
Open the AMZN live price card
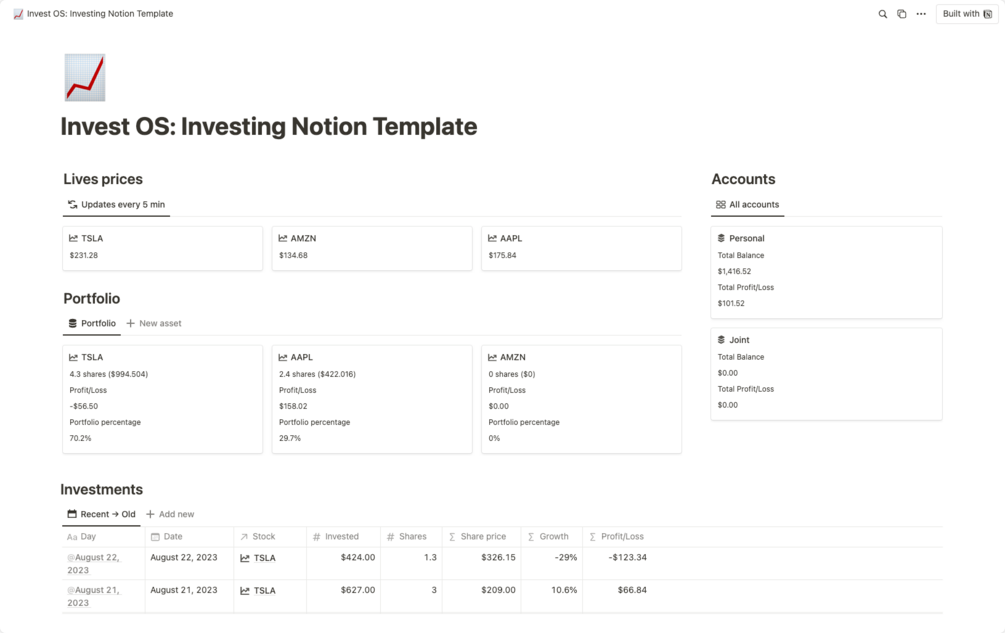371,247
